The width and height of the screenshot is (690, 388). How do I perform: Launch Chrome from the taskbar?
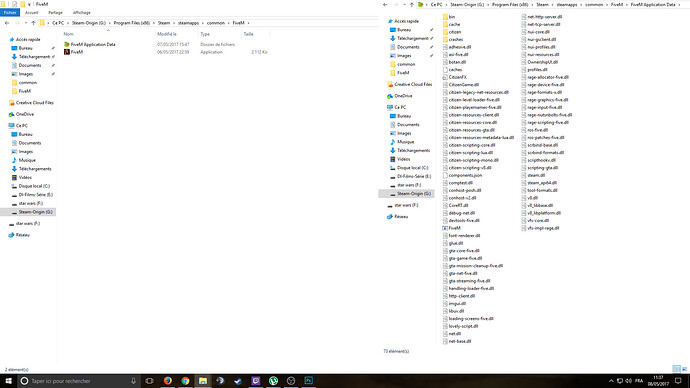coord(185,381)
